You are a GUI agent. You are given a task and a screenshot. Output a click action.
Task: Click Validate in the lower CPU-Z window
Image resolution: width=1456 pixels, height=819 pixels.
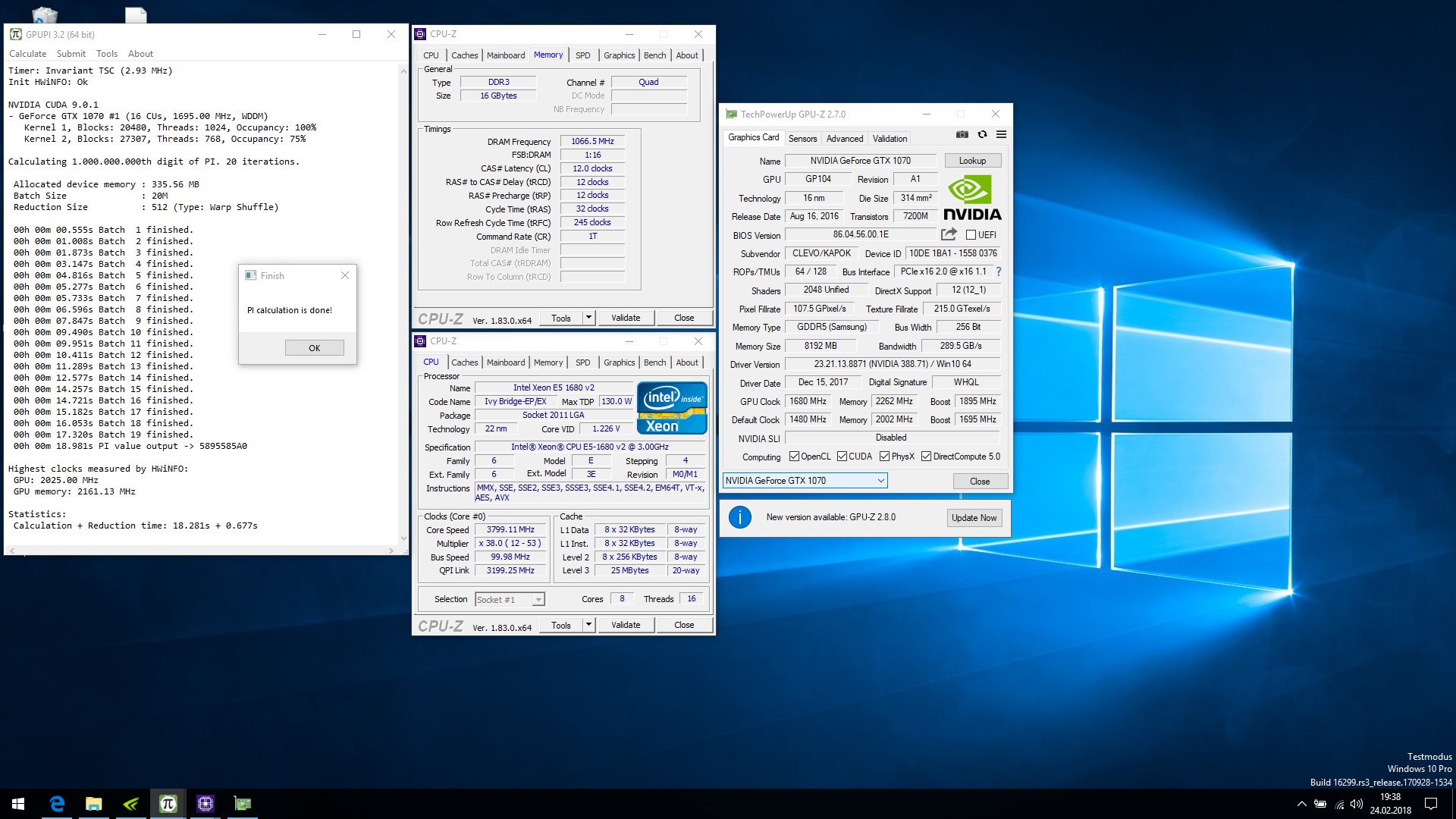coord(626,625)
